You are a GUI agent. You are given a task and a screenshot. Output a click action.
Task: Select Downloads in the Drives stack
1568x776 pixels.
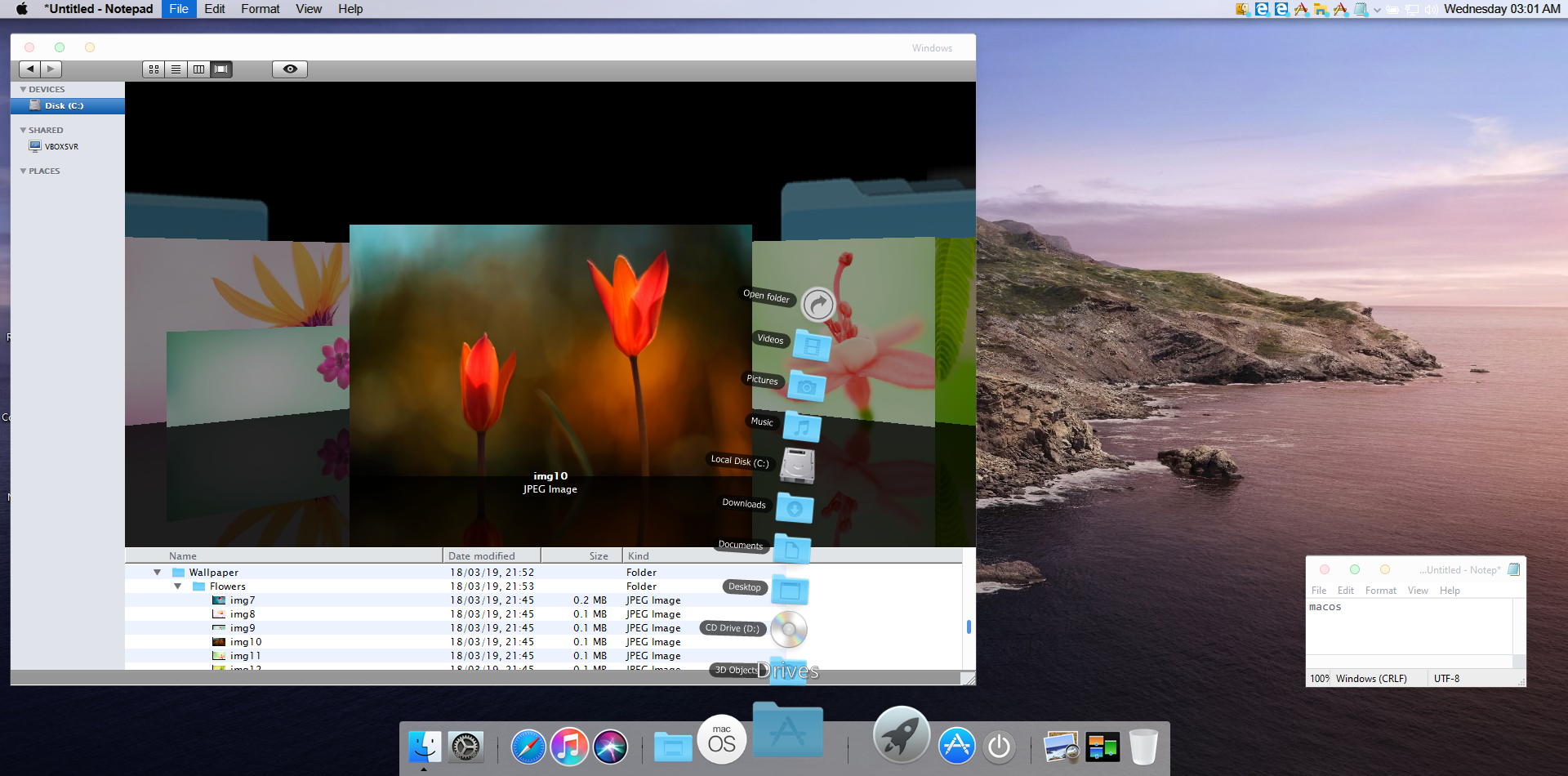795,508
